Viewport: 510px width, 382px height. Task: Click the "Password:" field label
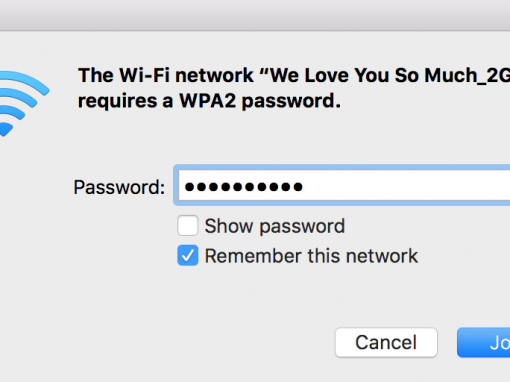[119, 187]
